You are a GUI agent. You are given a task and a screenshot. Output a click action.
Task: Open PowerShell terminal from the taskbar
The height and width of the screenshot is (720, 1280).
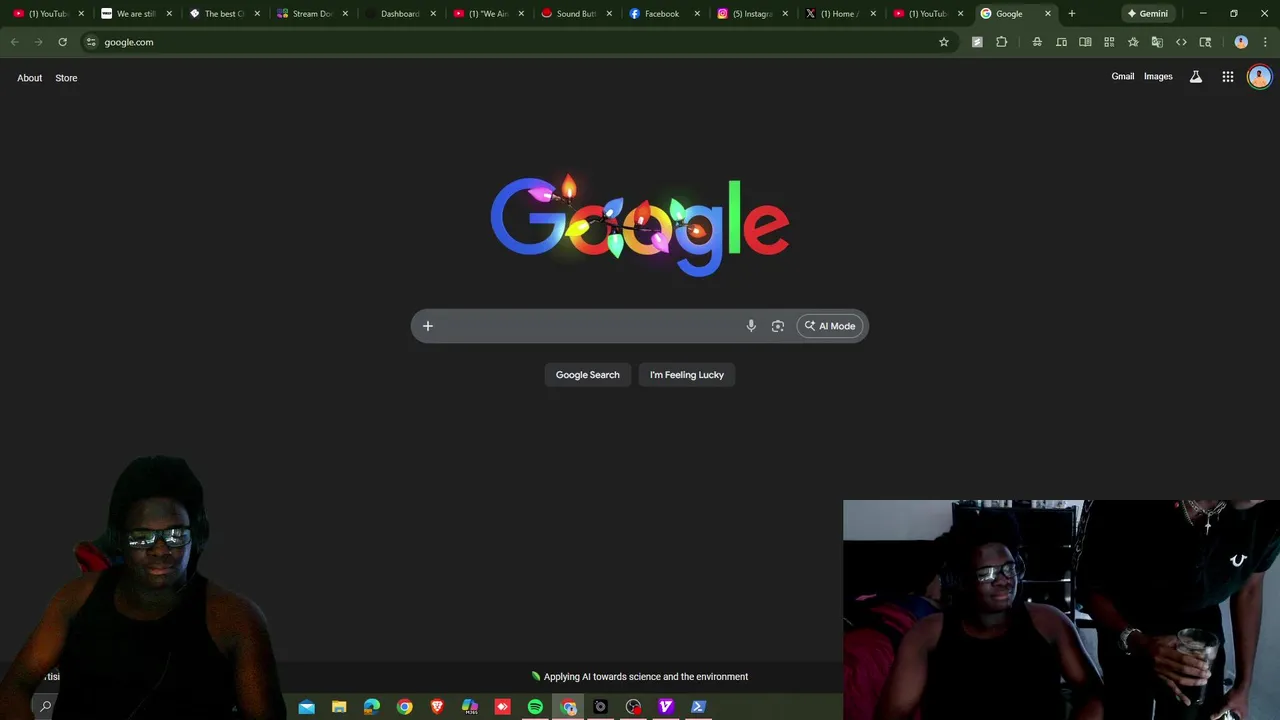coord(699,707)
